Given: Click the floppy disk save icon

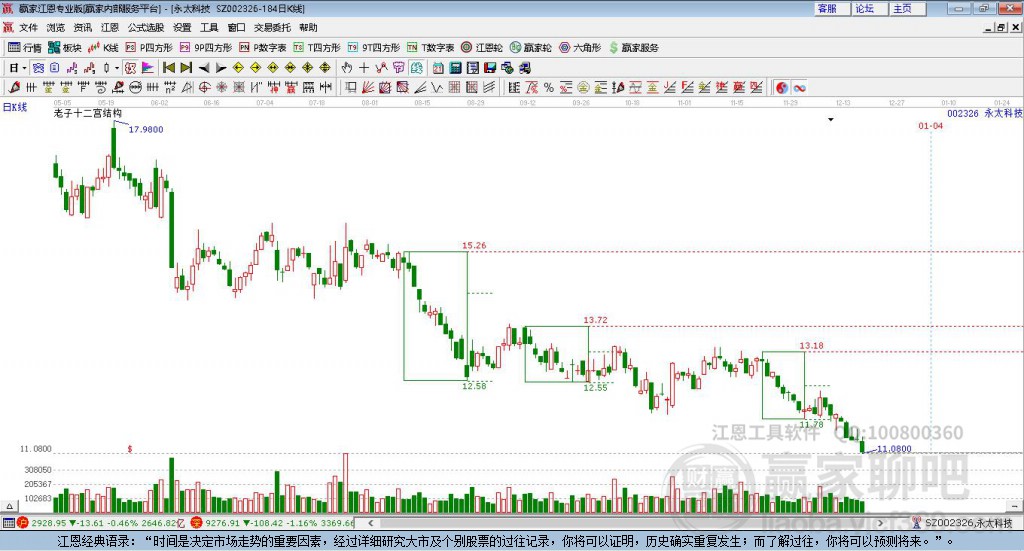Looking at the screenshot, I should [490, 68].
